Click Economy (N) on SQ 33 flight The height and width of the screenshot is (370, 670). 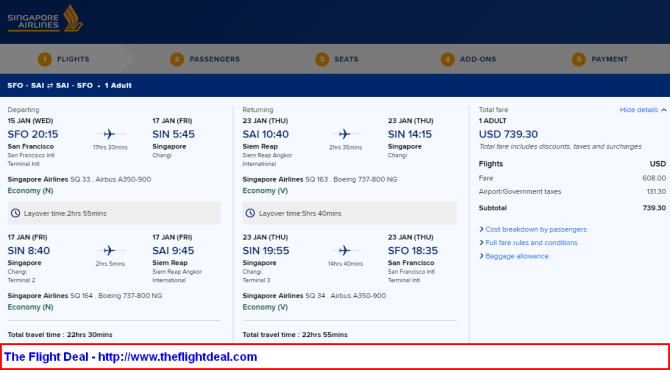point(30,191)
